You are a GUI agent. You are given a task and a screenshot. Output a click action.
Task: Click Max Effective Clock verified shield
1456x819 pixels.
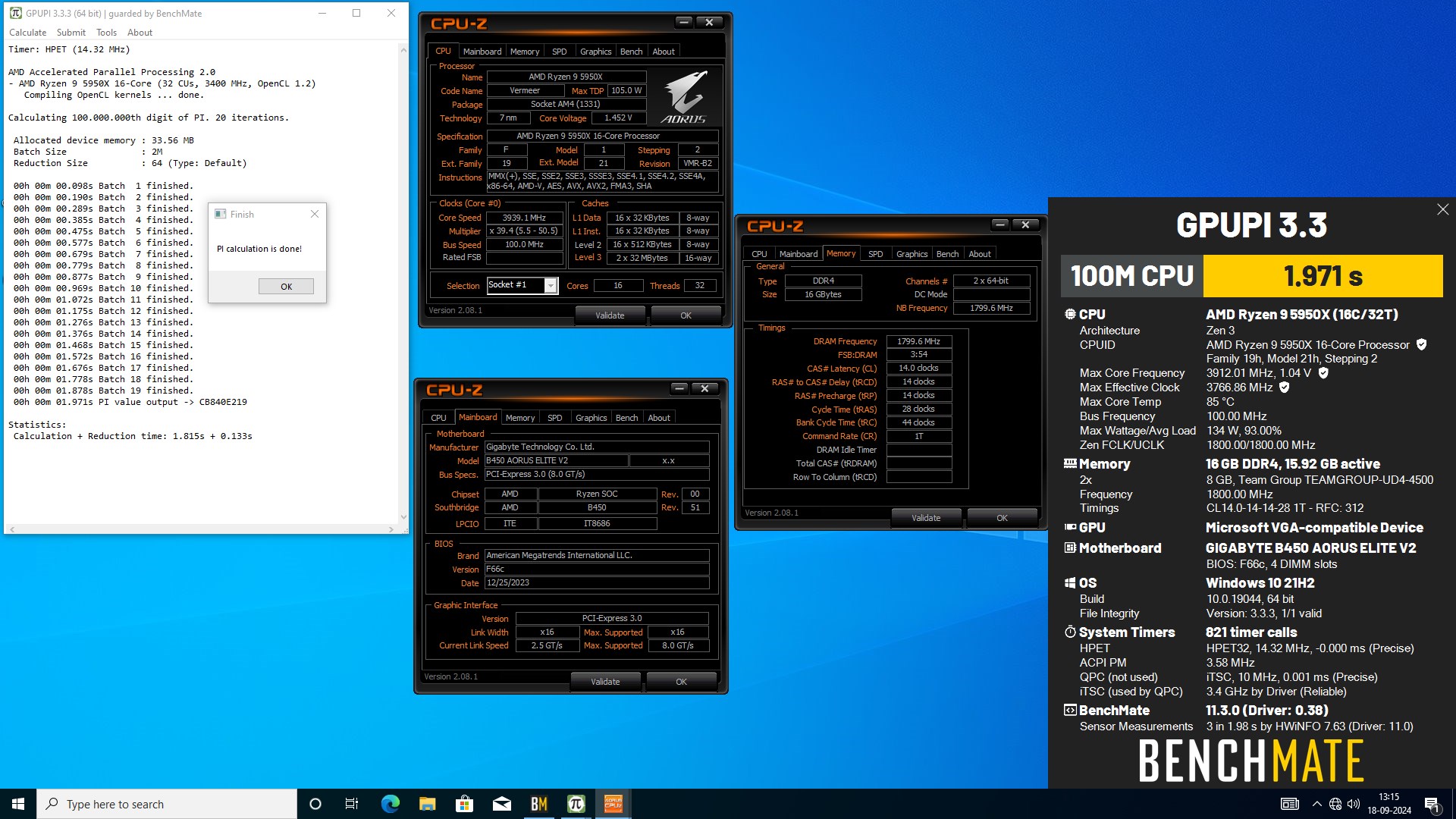pyautogui.click(x=1285, y=388)
